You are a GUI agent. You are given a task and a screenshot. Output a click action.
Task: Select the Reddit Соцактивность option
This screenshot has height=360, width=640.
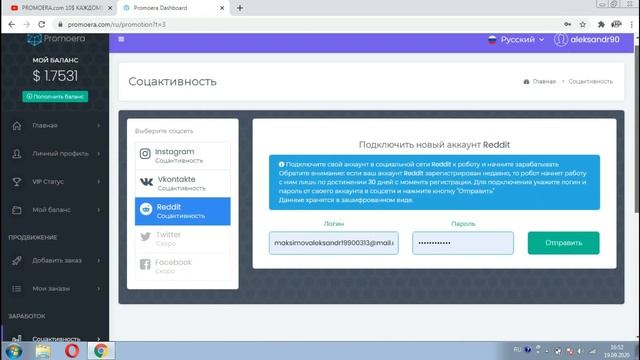coord(182,211)
